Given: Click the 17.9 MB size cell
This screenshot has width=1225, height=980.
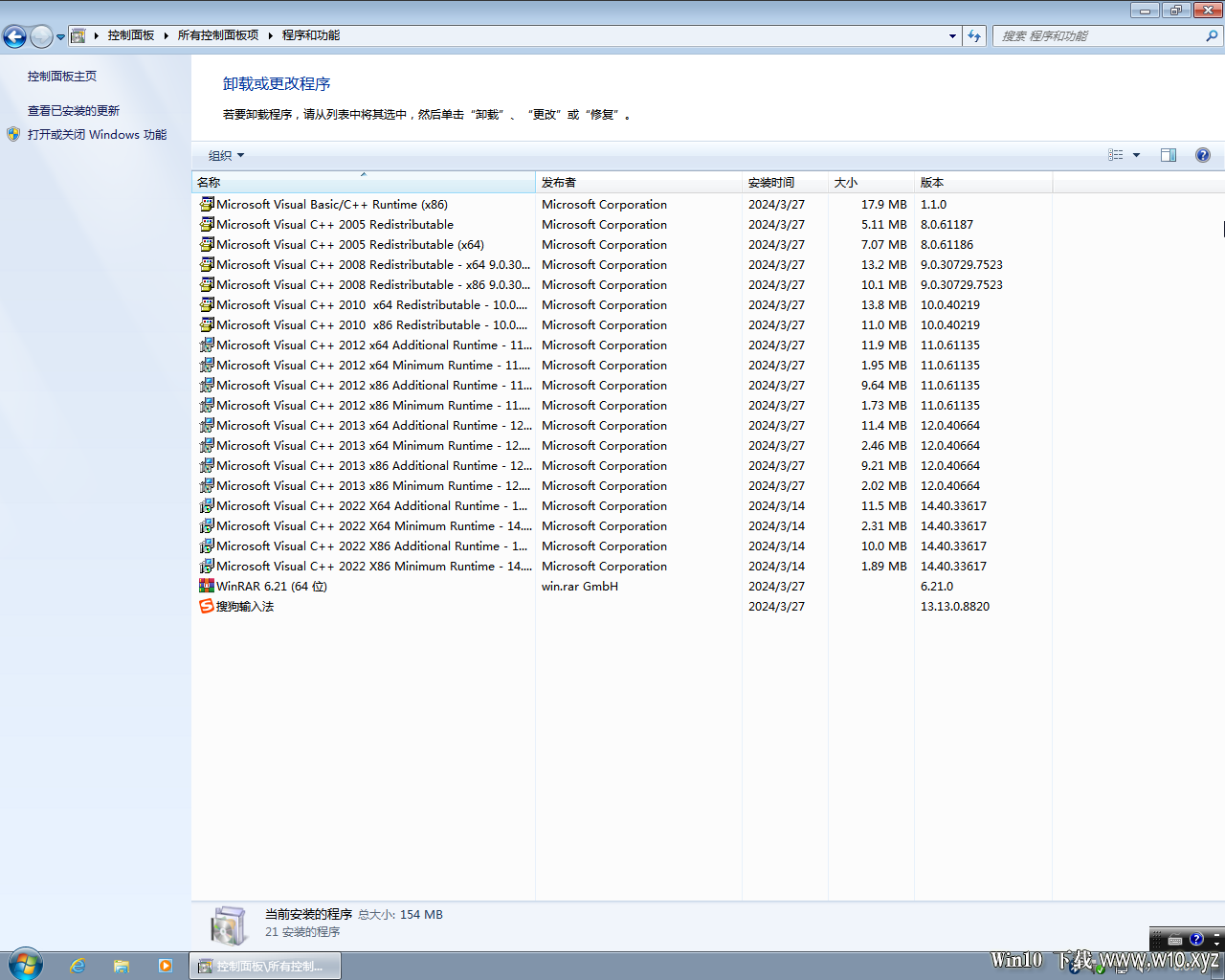Looking at the screenshot, I should click(x=883, y=204).
